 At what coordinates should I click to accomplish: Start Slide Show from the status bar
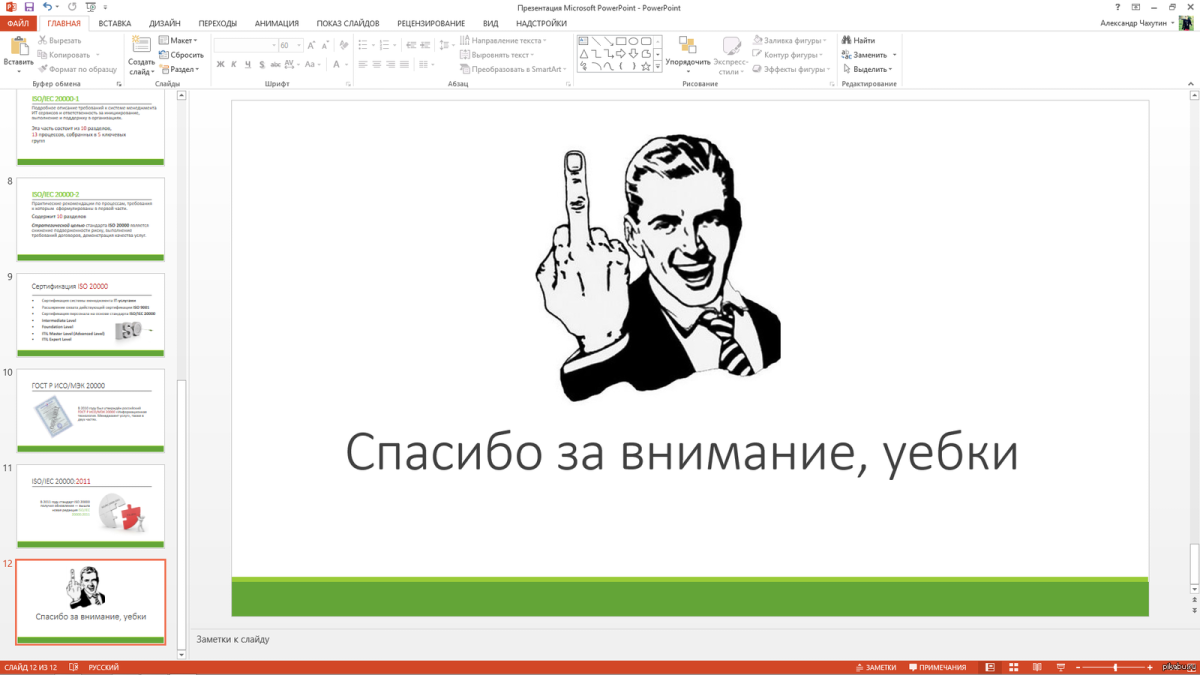pos(1060,666)
